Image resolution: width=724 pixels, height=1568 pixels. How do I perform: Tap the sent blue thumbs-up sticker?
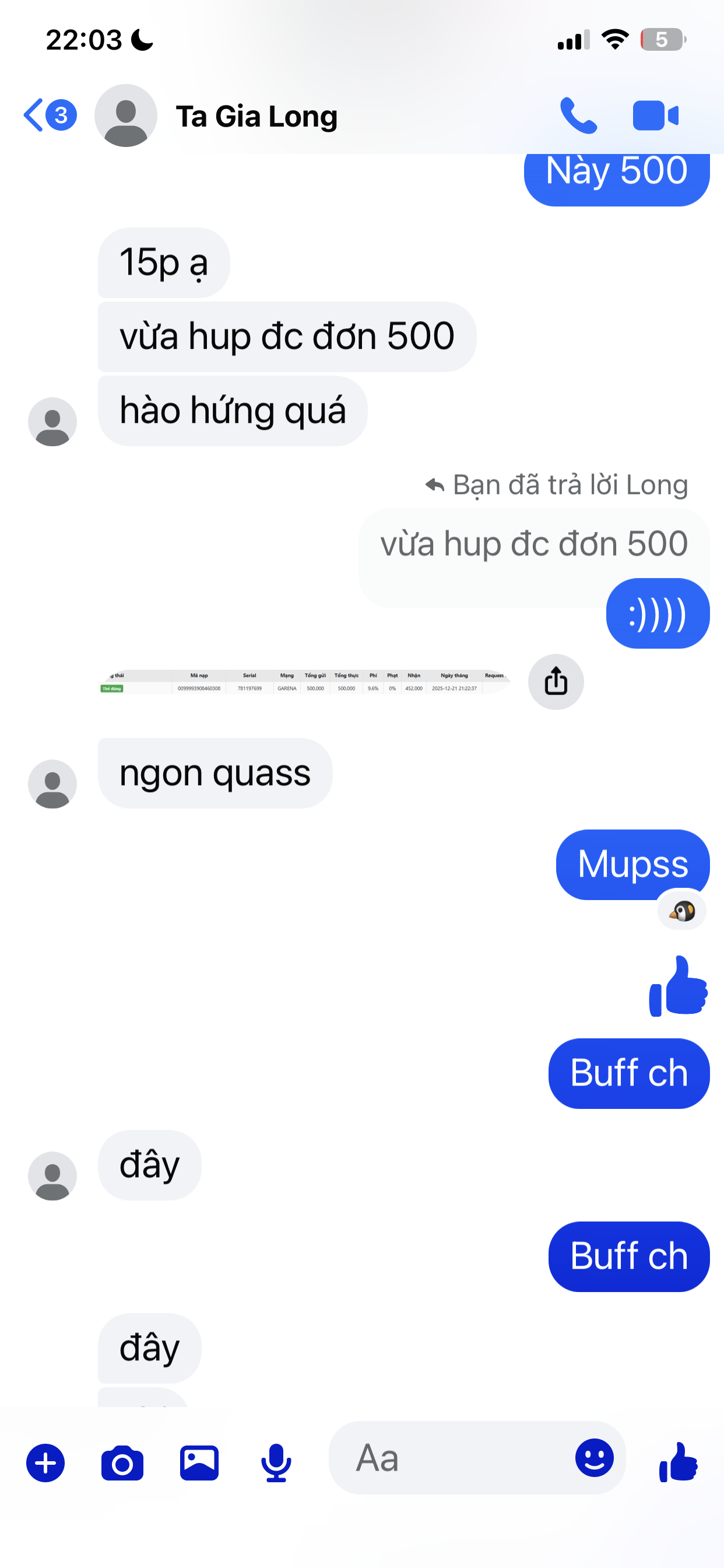click(x=679, y=986)
